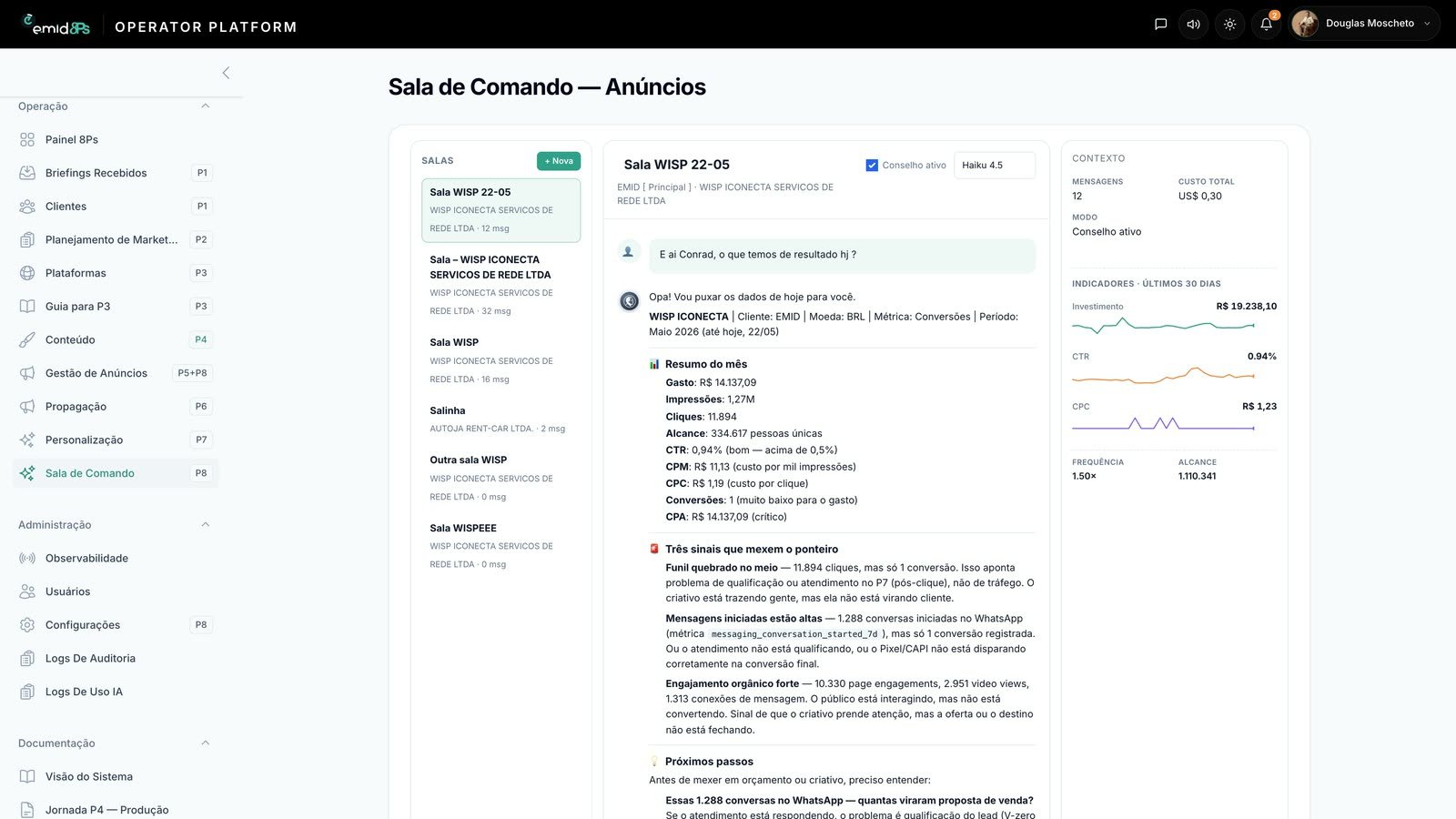Open the Sala WISP room with 16 msg
The width and height of the screenshot is (1456, 819).
(x=500, y=360)
